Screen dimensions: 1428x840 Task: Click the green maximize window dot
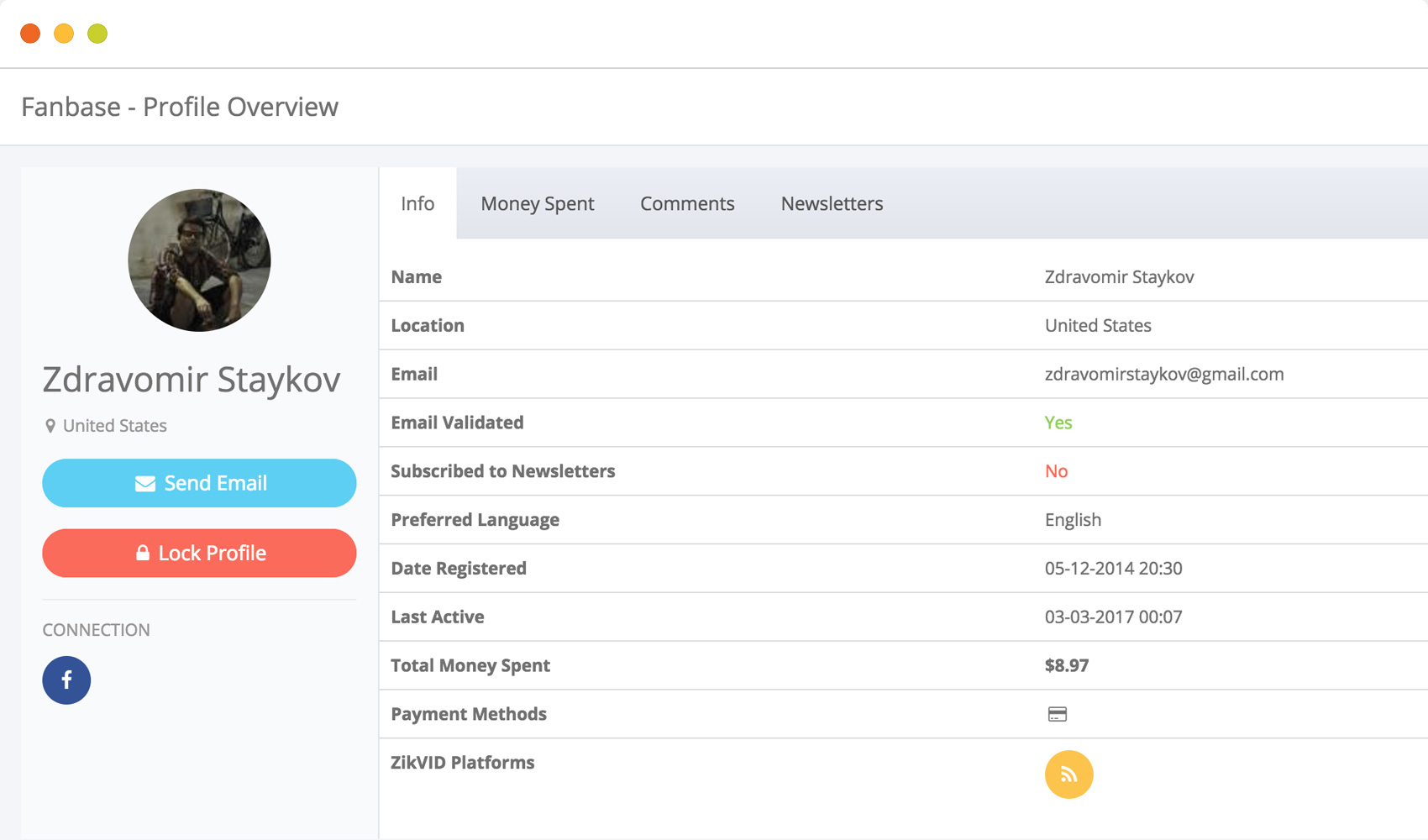click(97, 34)
